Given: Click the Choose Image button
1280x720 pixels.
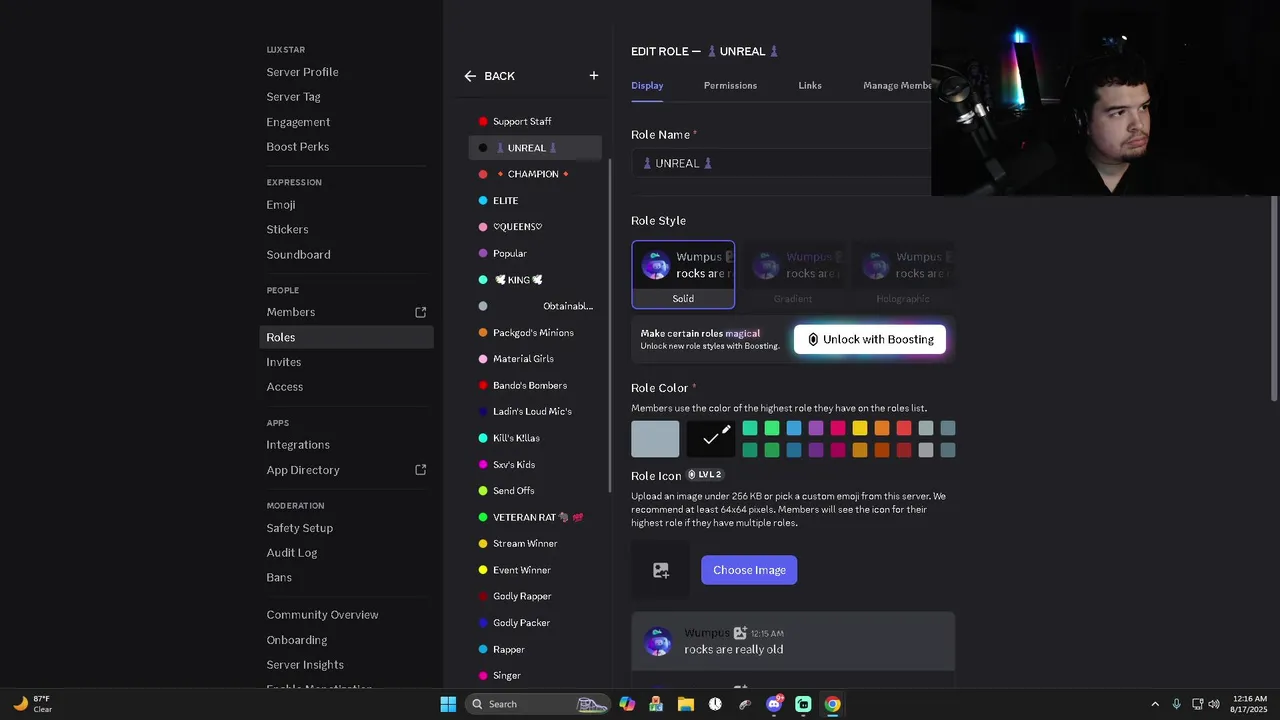Looking at the screenshot, I should (749, 570).
